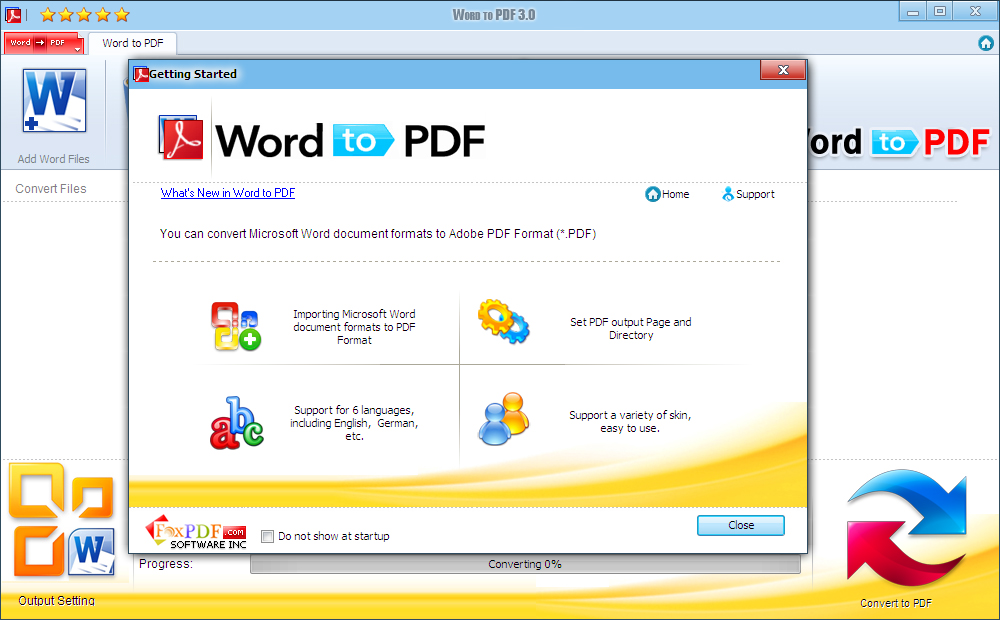Select the Word to PDF tab

tap(133, 43)
